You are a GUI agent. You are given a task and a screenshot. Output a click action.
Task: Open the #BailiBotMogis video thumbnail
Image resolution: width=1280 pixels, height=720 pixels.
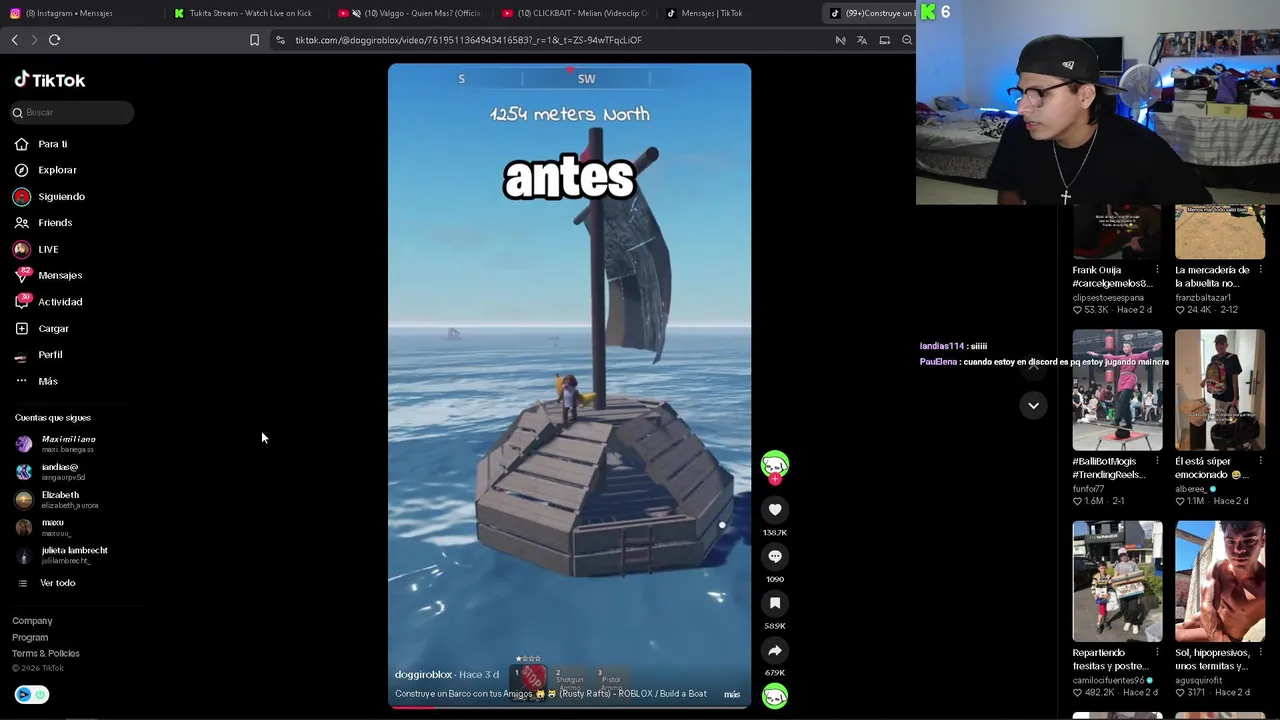click(1117, 390)
